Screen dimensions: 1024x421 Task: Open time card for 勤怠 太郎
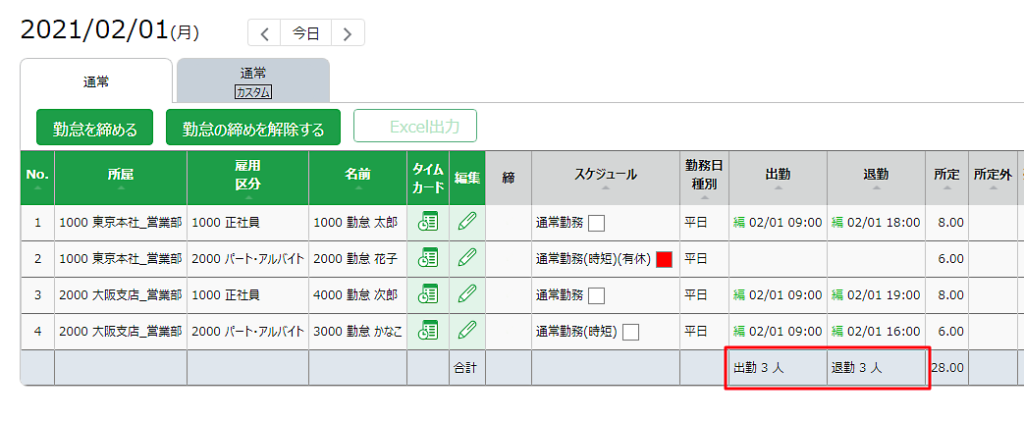428,222
